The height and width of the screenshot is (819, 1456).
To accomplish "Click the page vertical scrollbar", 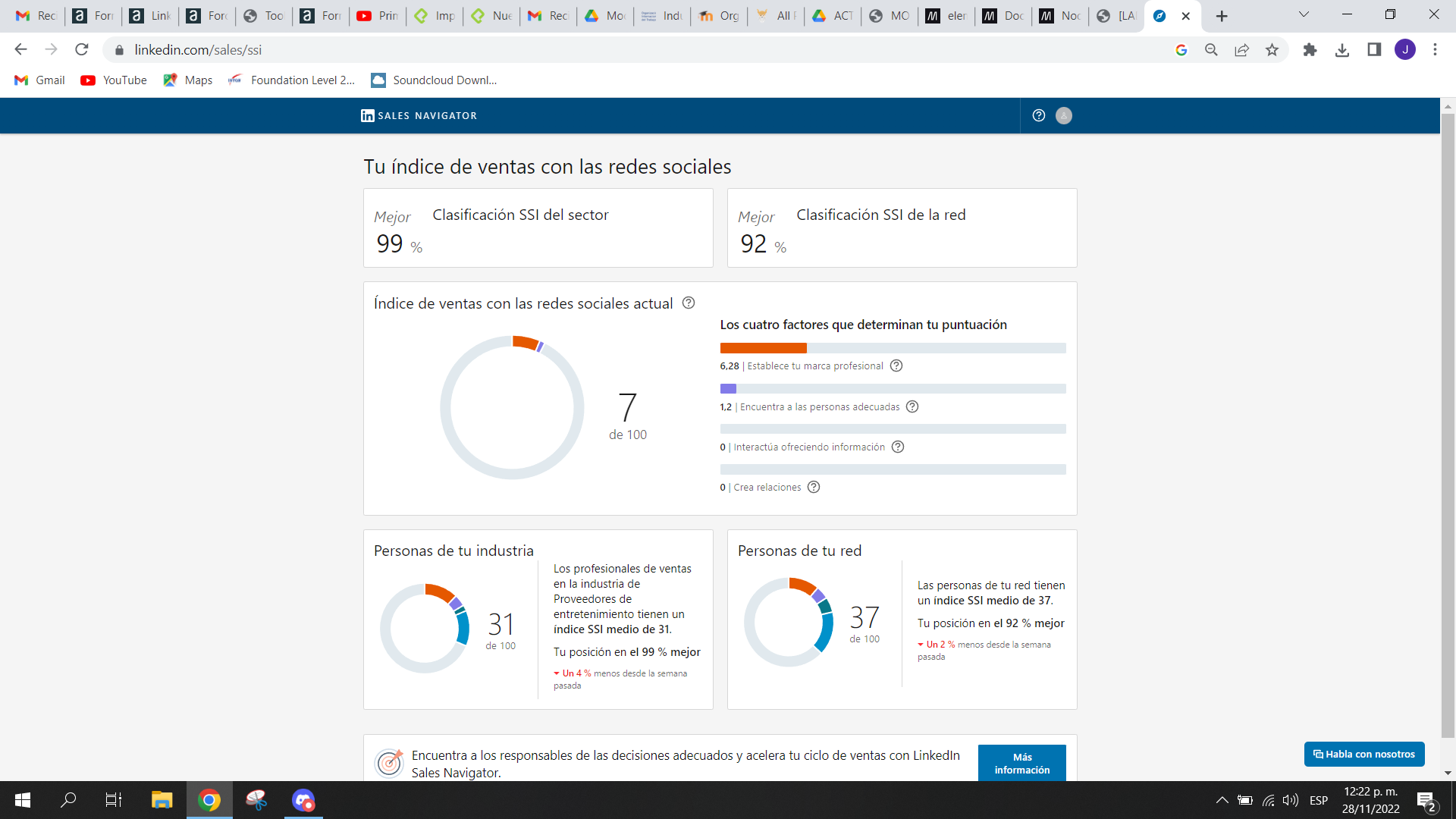I will [x=1448, y=425].
